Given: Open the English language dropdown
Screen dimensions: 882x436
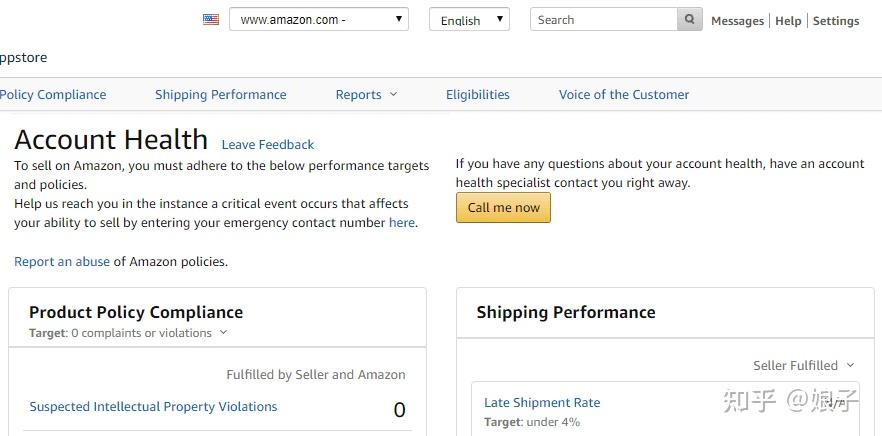Looking at the screenshot, I should pos(469,19).
